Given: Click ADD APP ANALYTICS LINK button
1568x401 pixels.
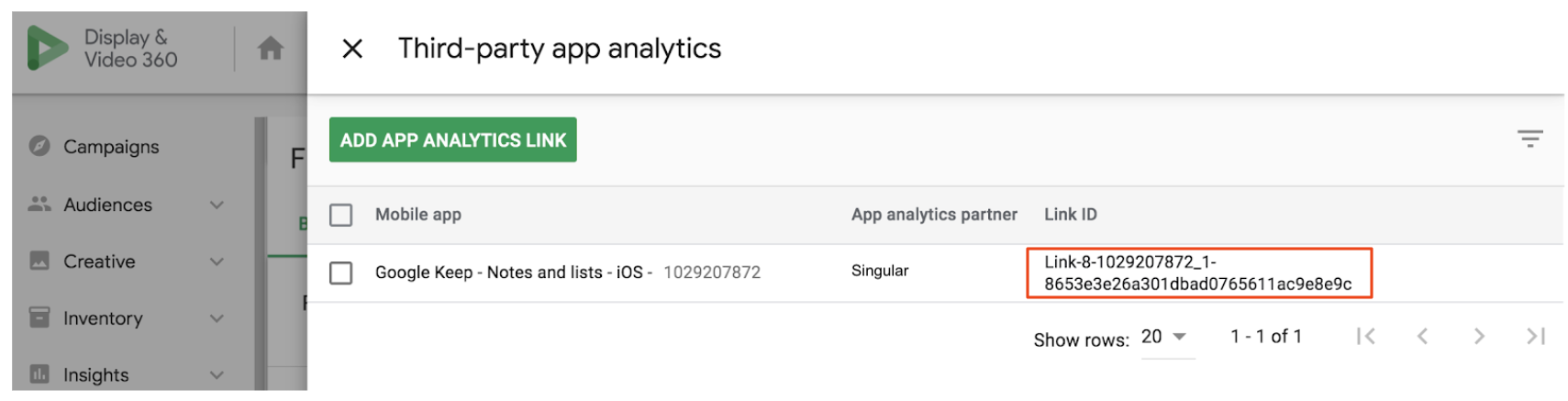Looking at the screenshot, I should click(x=453, y=139).
